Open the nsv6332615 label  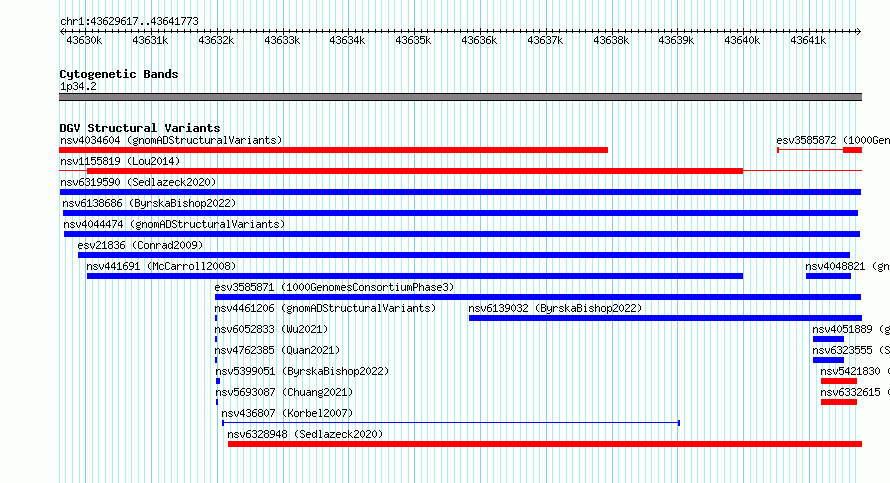pos(855,392)
